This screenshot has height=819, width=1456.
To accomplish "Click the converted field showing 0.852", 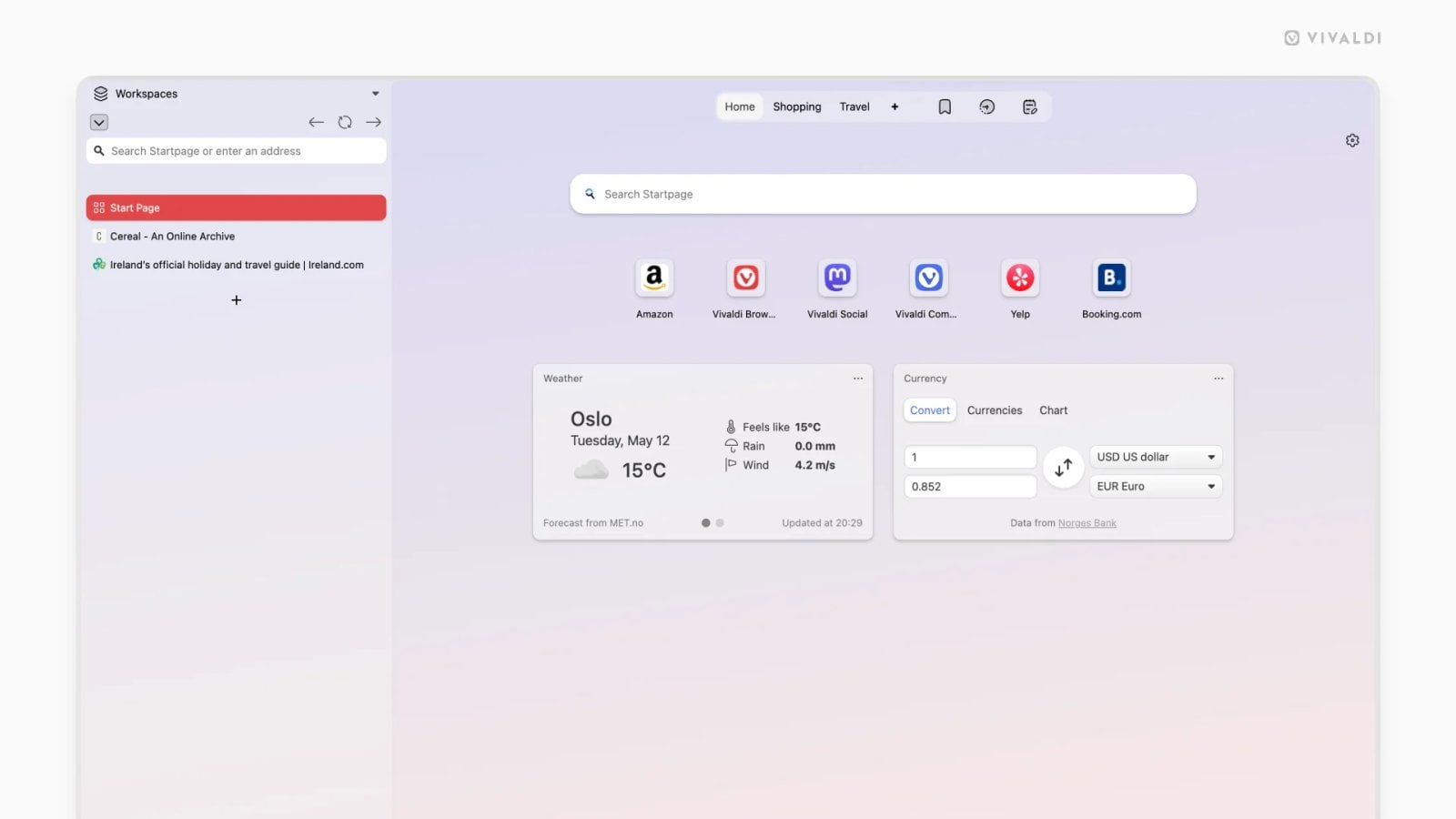I will point(970,487).
